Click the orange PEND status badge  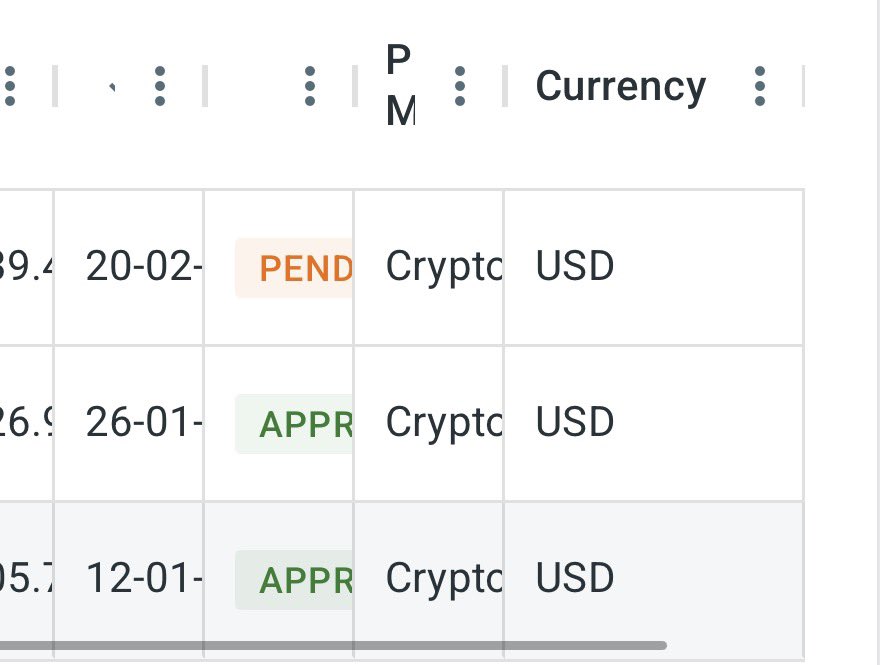[x=295, y=268]
